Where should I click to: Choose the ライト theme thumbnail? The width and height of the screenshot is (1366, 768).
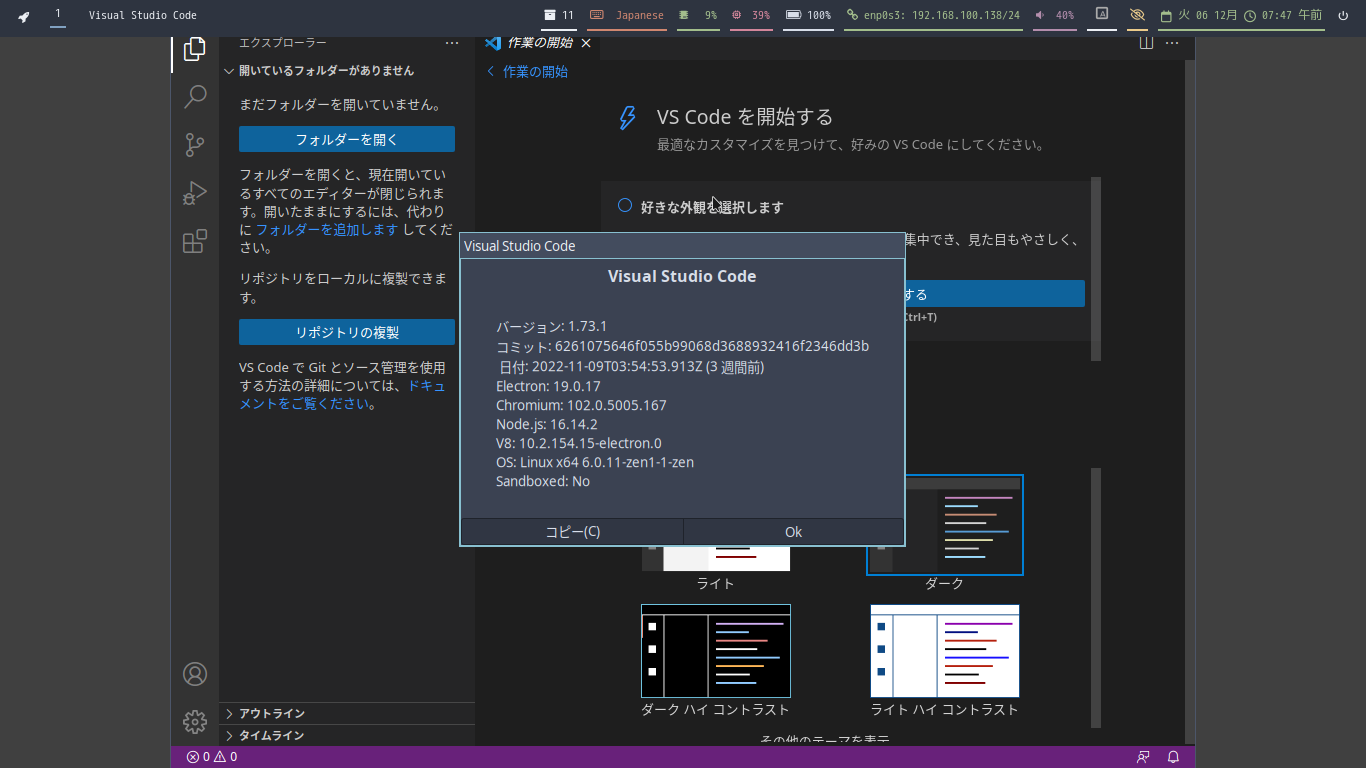coord(716,558)
